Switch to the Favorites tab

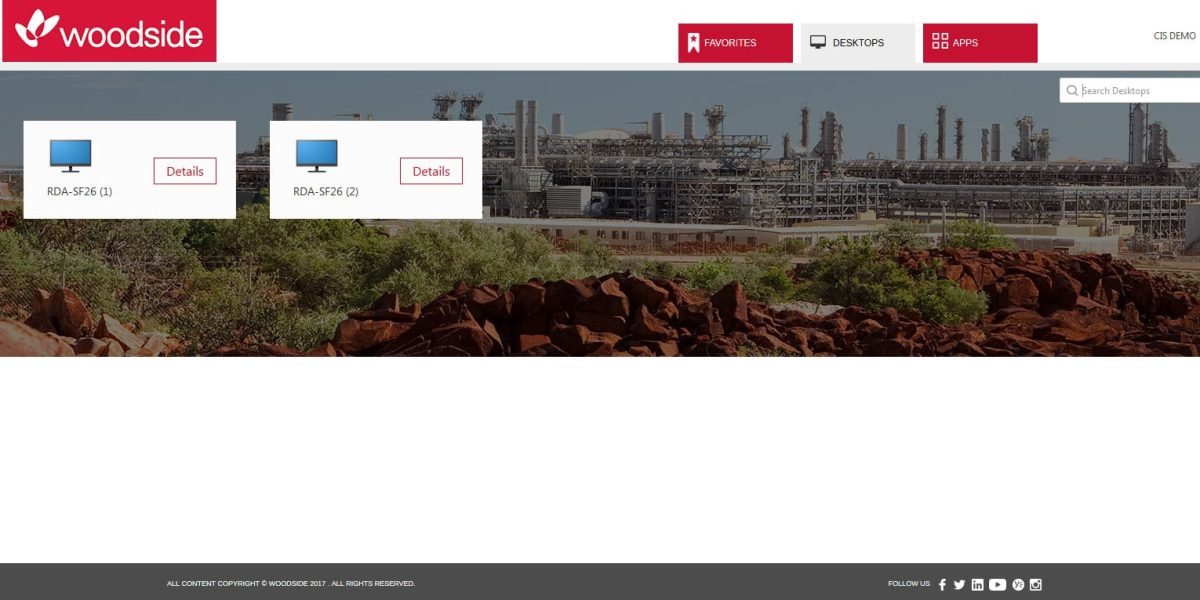[736, 42]
